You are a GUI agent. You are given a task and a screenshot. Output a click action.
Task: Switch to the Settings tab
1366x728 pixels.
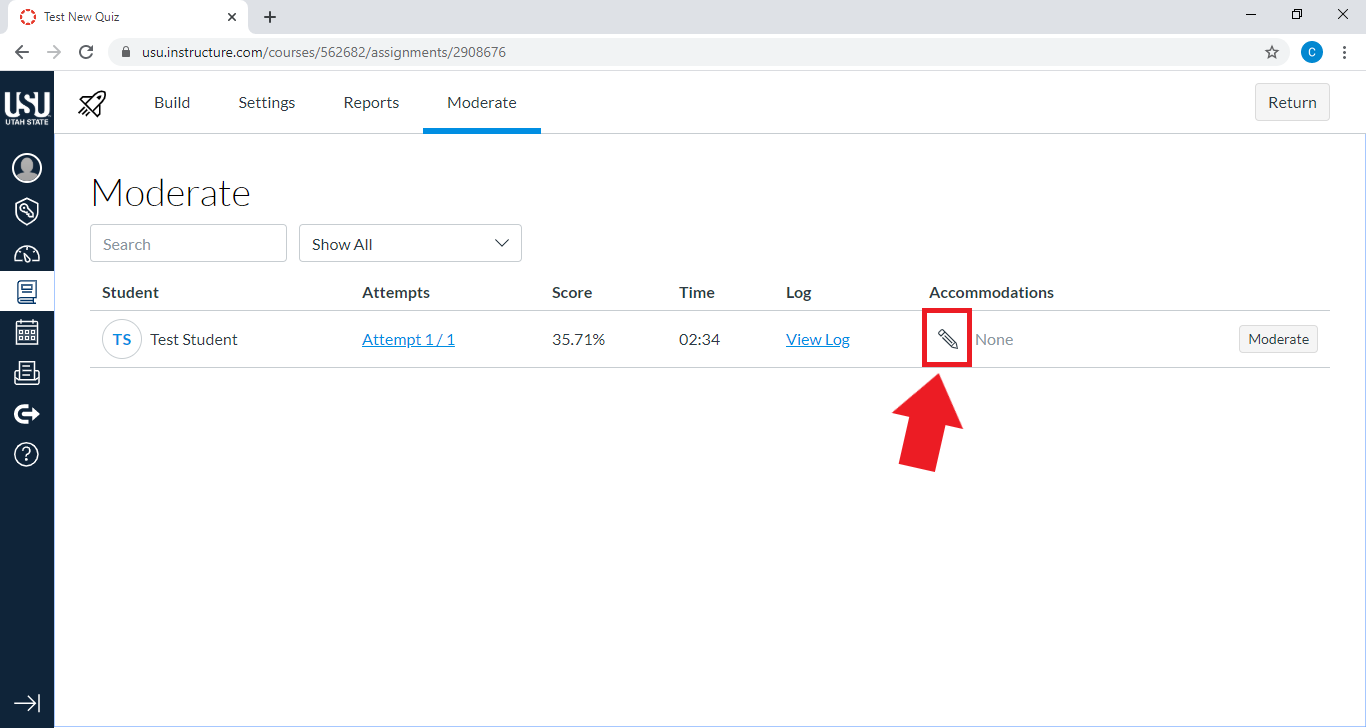click(x=266, y=103)
